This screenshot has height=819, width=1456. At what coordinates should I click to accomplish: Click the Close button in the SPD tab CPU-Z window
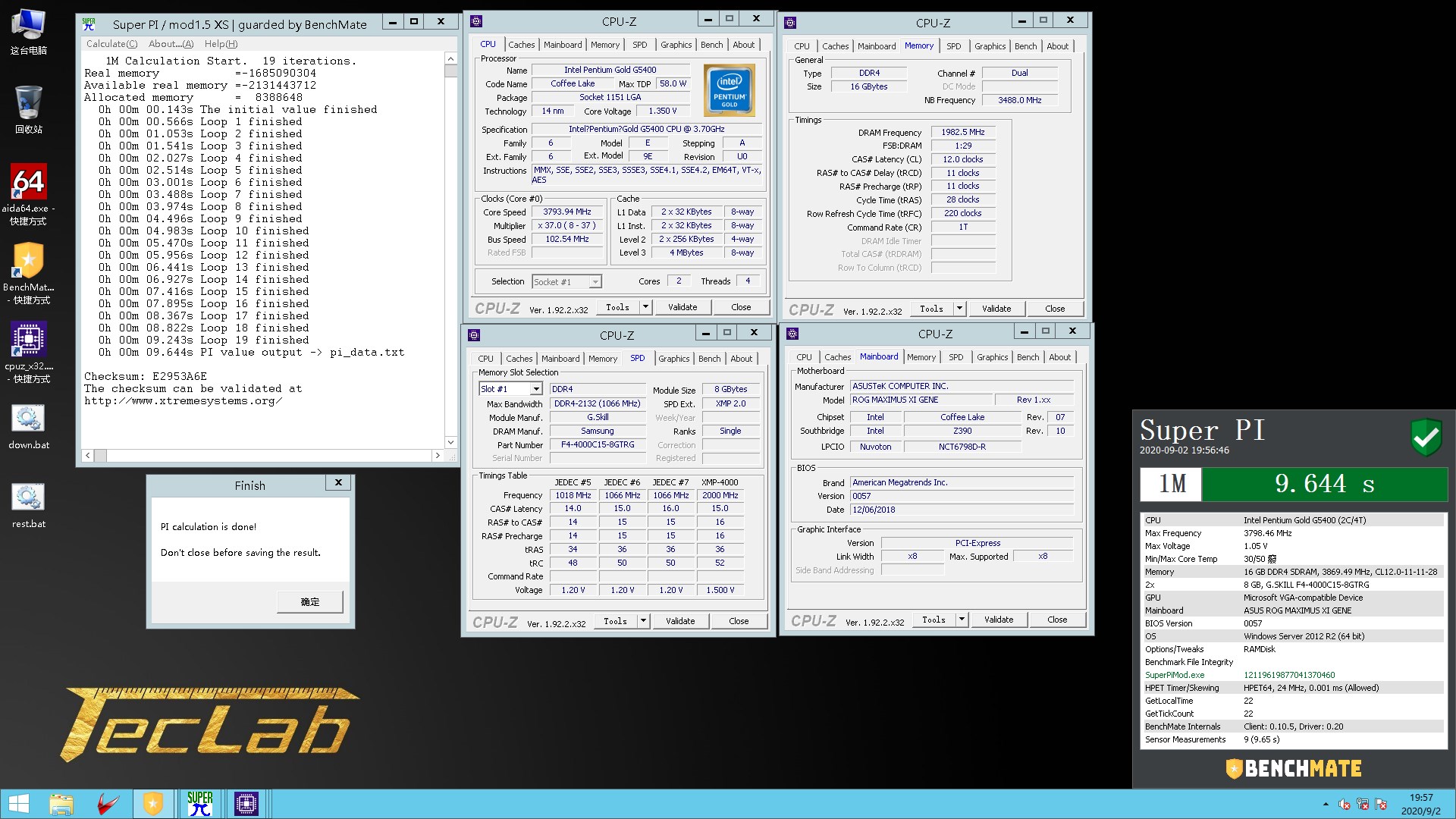[739, 621]
